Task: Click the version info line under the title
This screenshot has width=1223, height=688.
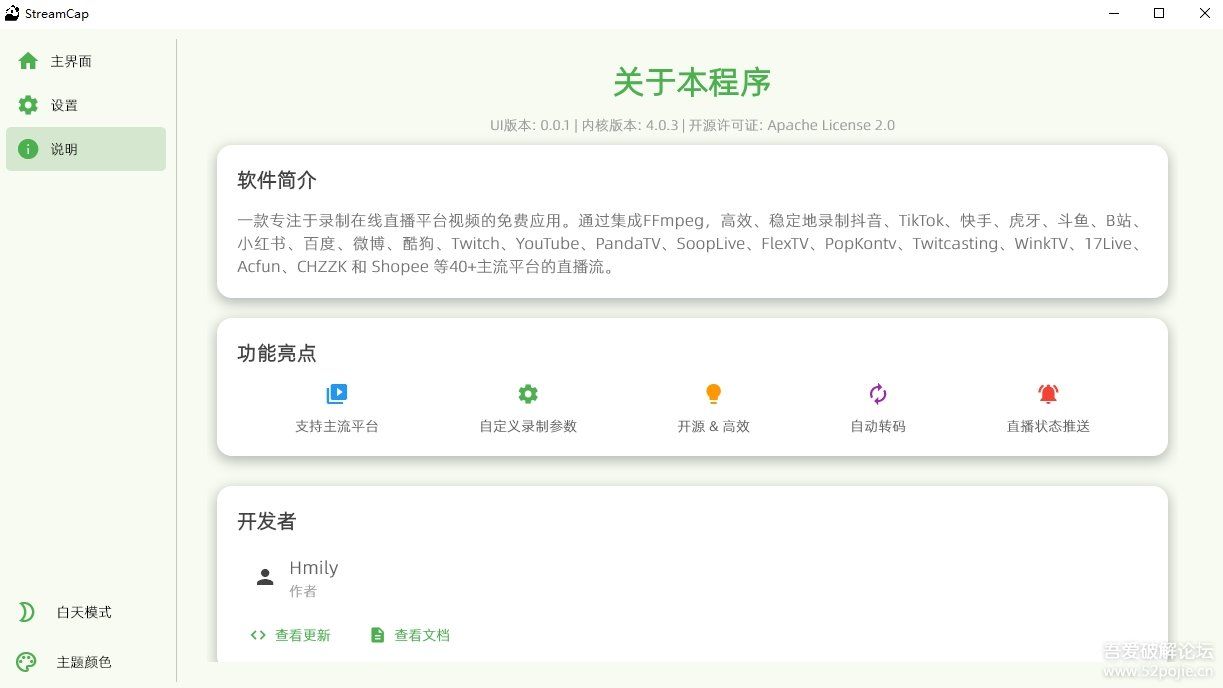Action: (x=692, y=125)
